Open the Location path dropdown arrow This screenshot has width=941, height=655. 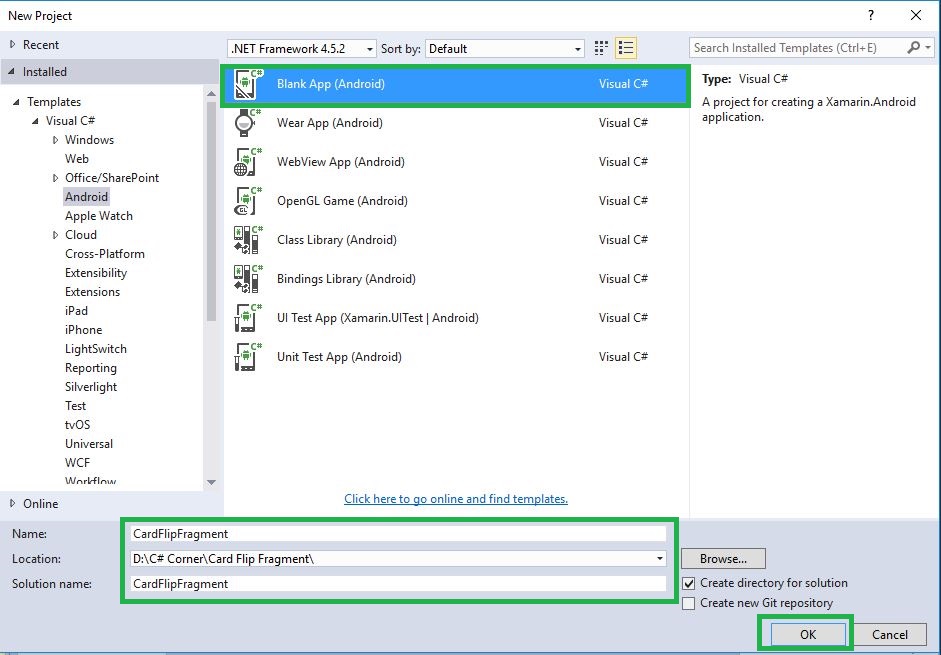pyautogui.click(x=660, y=559)
